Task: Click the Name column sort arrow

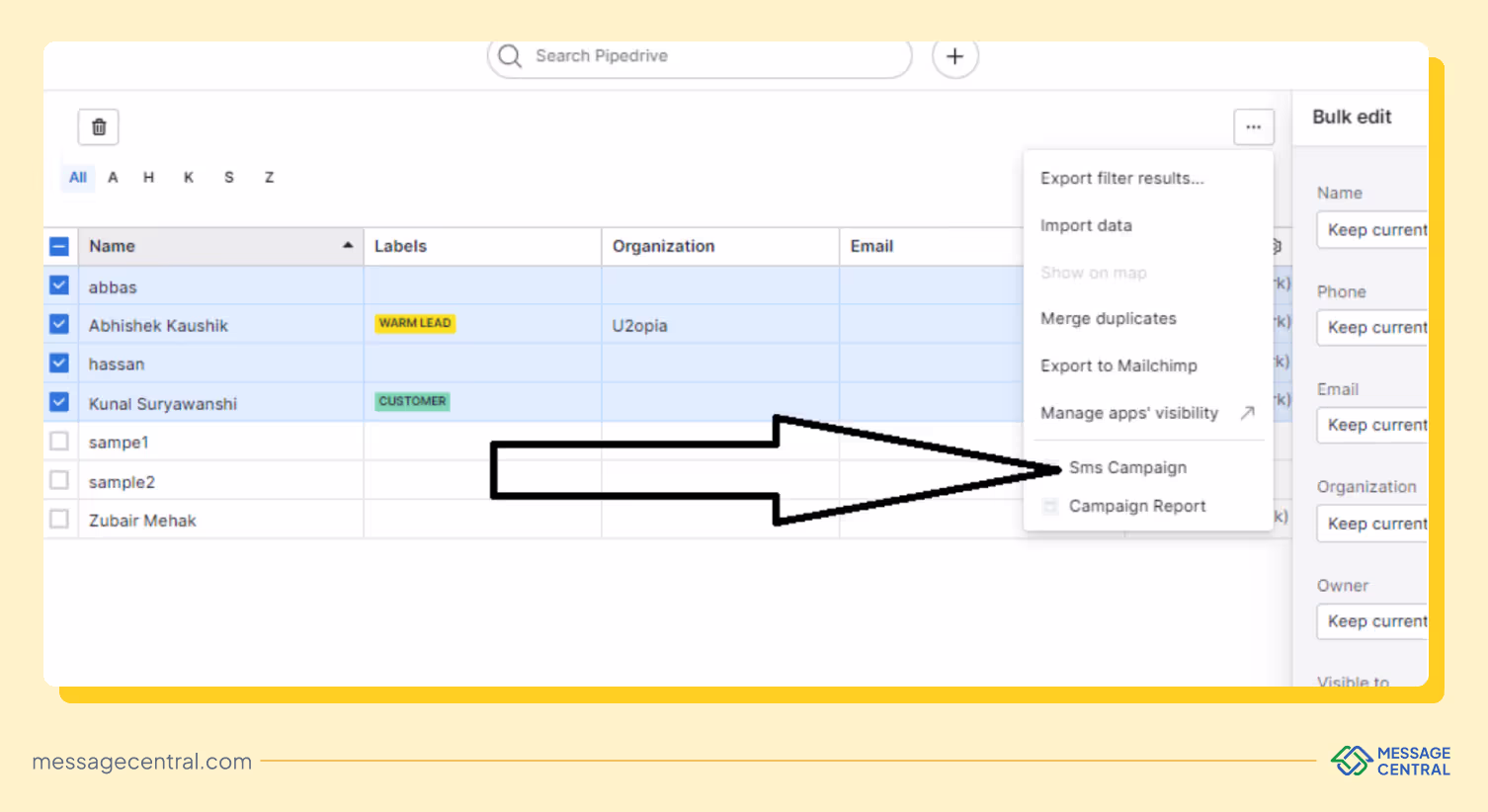Action: (x=348, y=245)
